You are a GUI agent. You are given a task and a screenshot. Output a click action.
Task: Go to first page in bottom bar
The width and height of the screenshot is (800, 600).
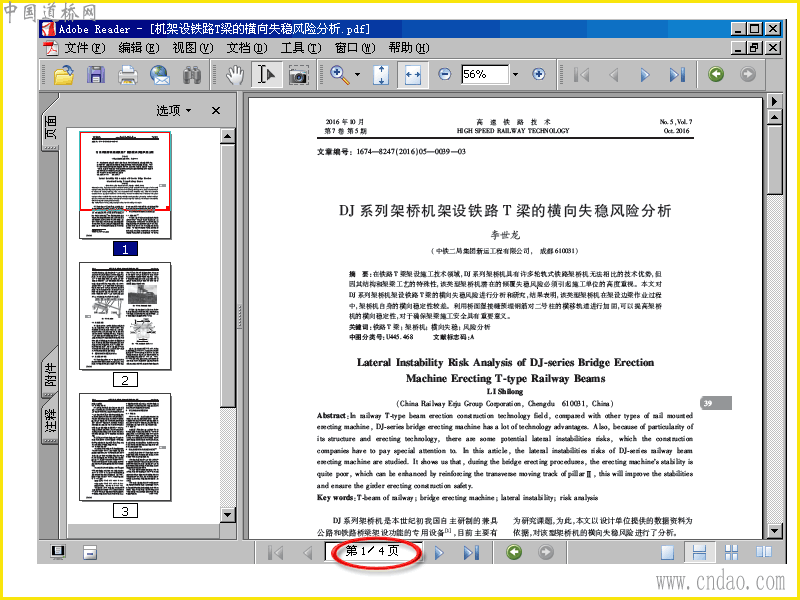pos(276,552)
